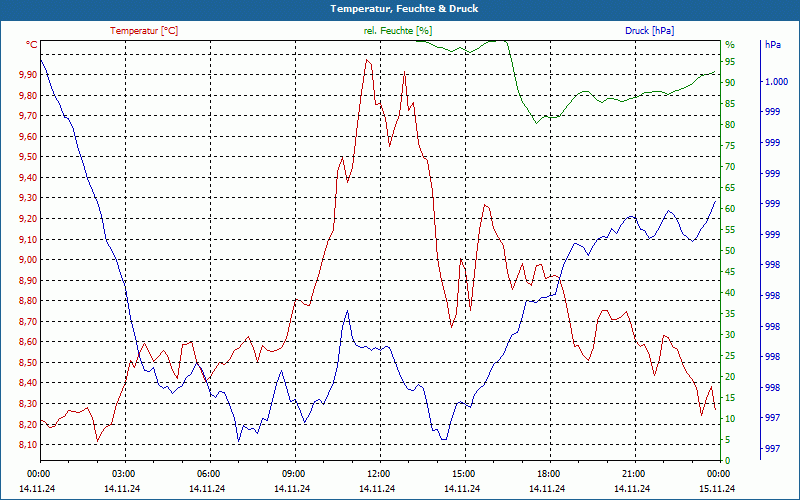The image size is (800, 500).
Task: Click the '9,70' temperature axis value
Action: point(29,116)
